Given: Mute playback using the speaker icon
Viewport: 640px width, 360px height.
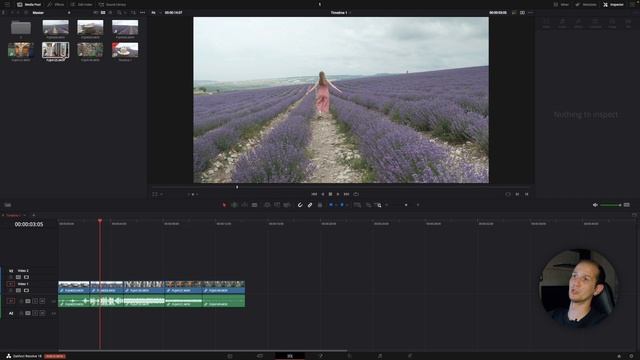Looking at the screenshot, I should click(595, 205).
